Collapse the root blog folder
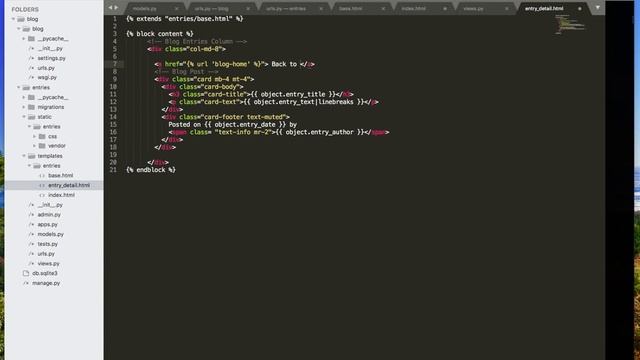This screenshot has height=360, width=640. 13,19
